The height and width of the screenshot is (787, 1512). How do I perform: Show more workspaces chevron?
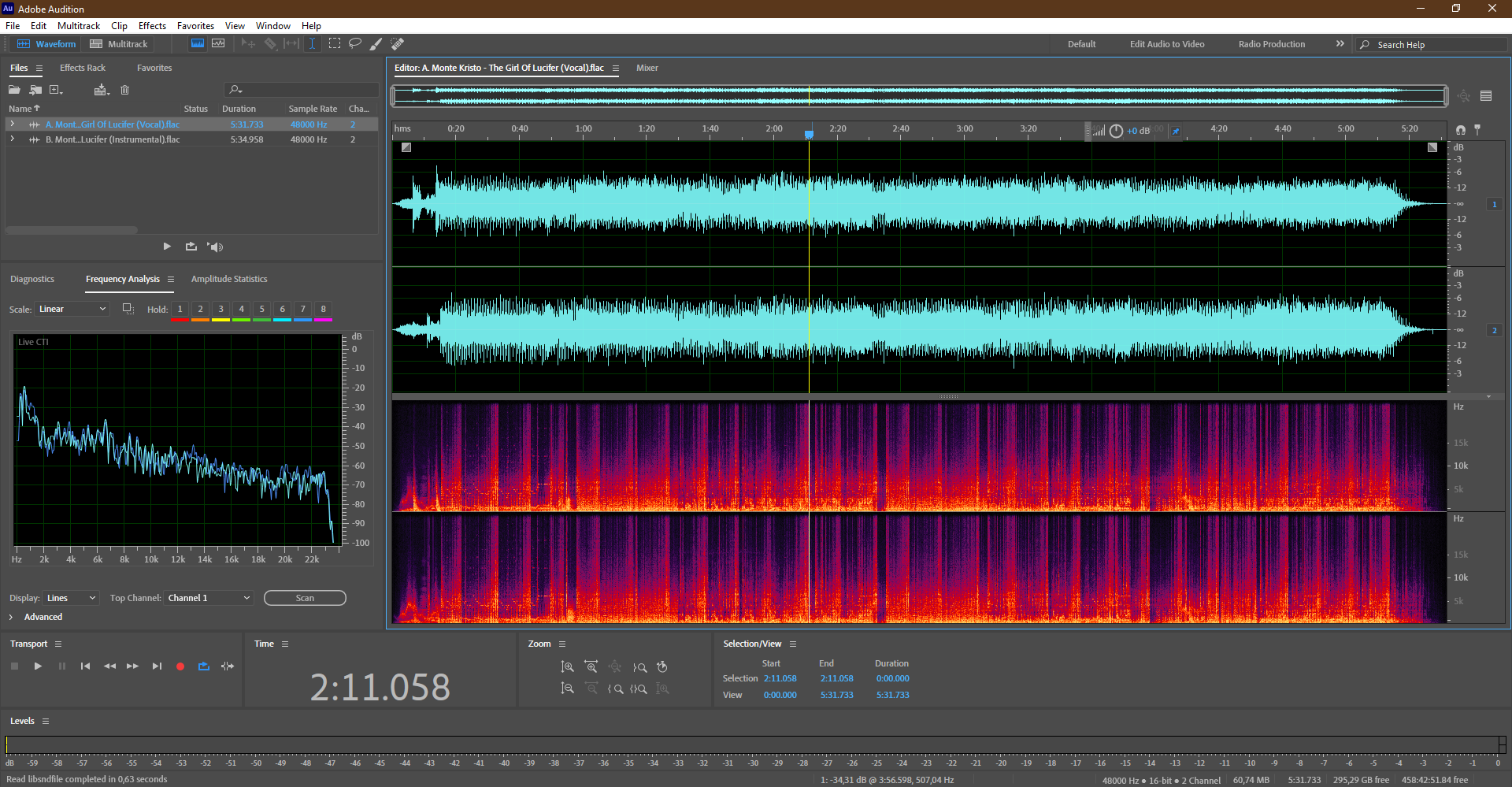click(1340, 44)
